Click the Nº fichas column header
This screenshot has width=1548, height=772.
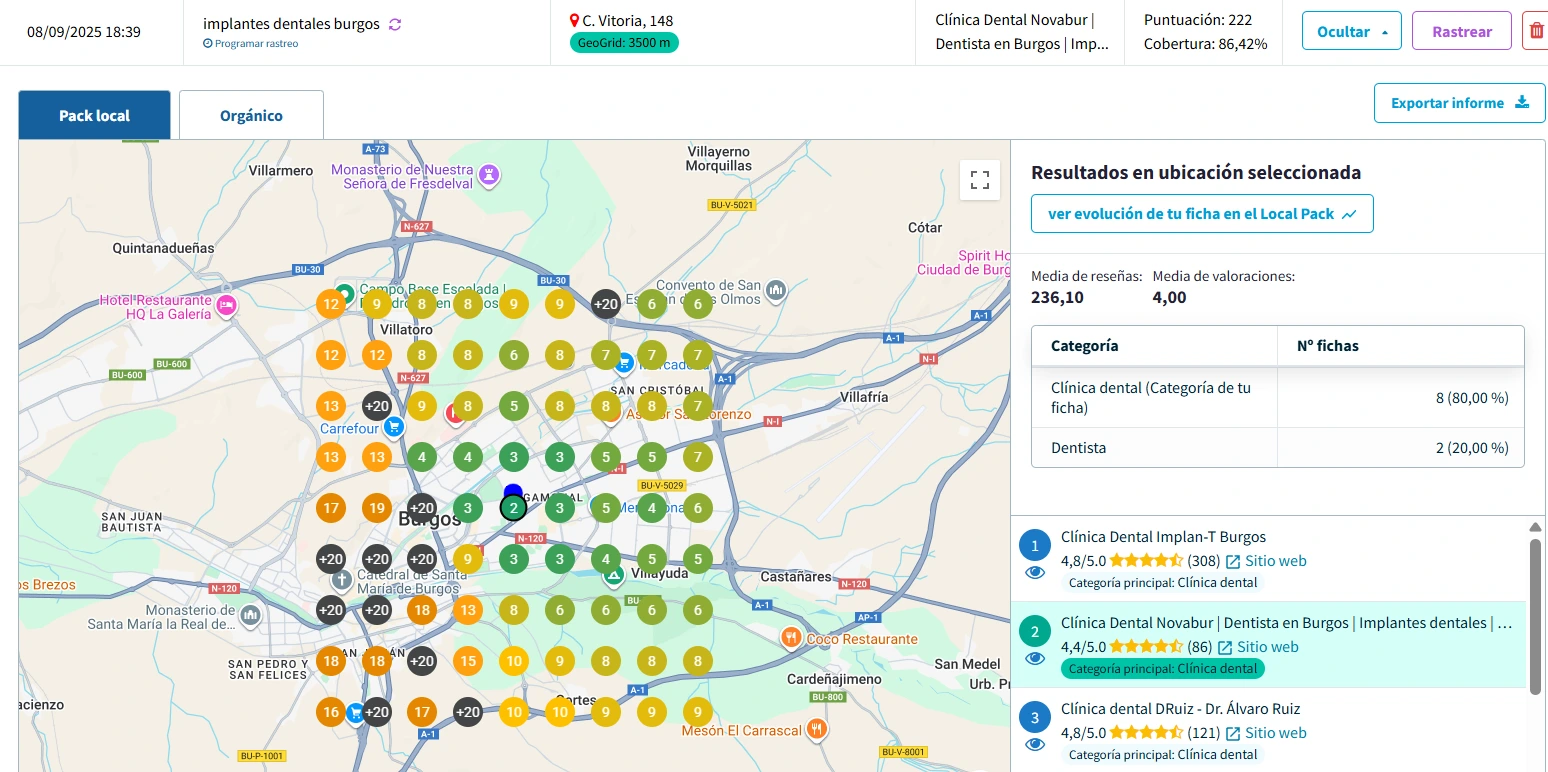(1401, 346)
